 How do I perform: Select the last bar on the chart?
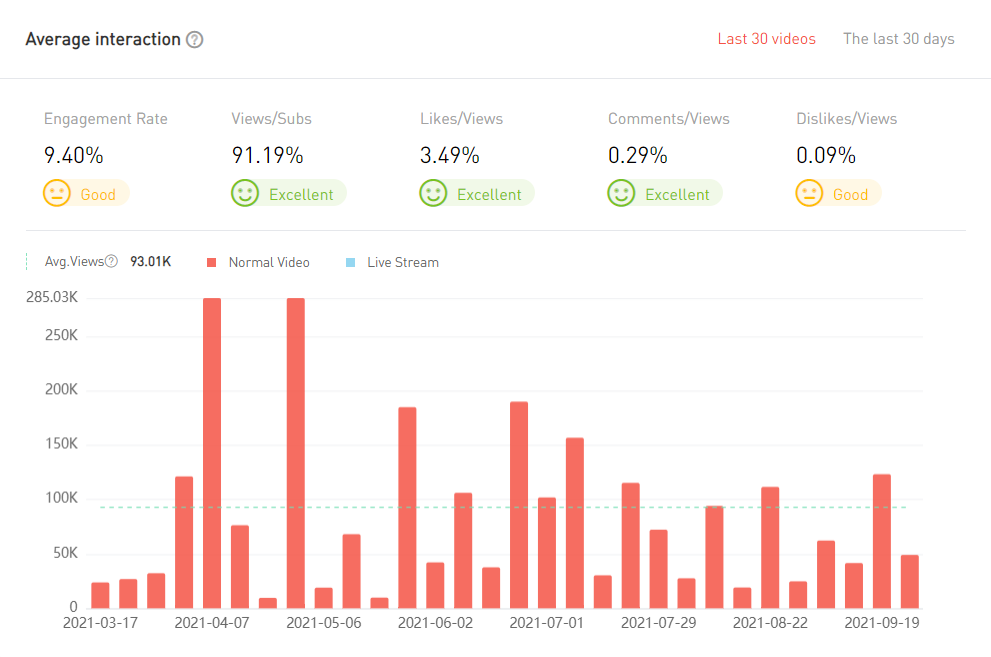click(x=909, y=581)
